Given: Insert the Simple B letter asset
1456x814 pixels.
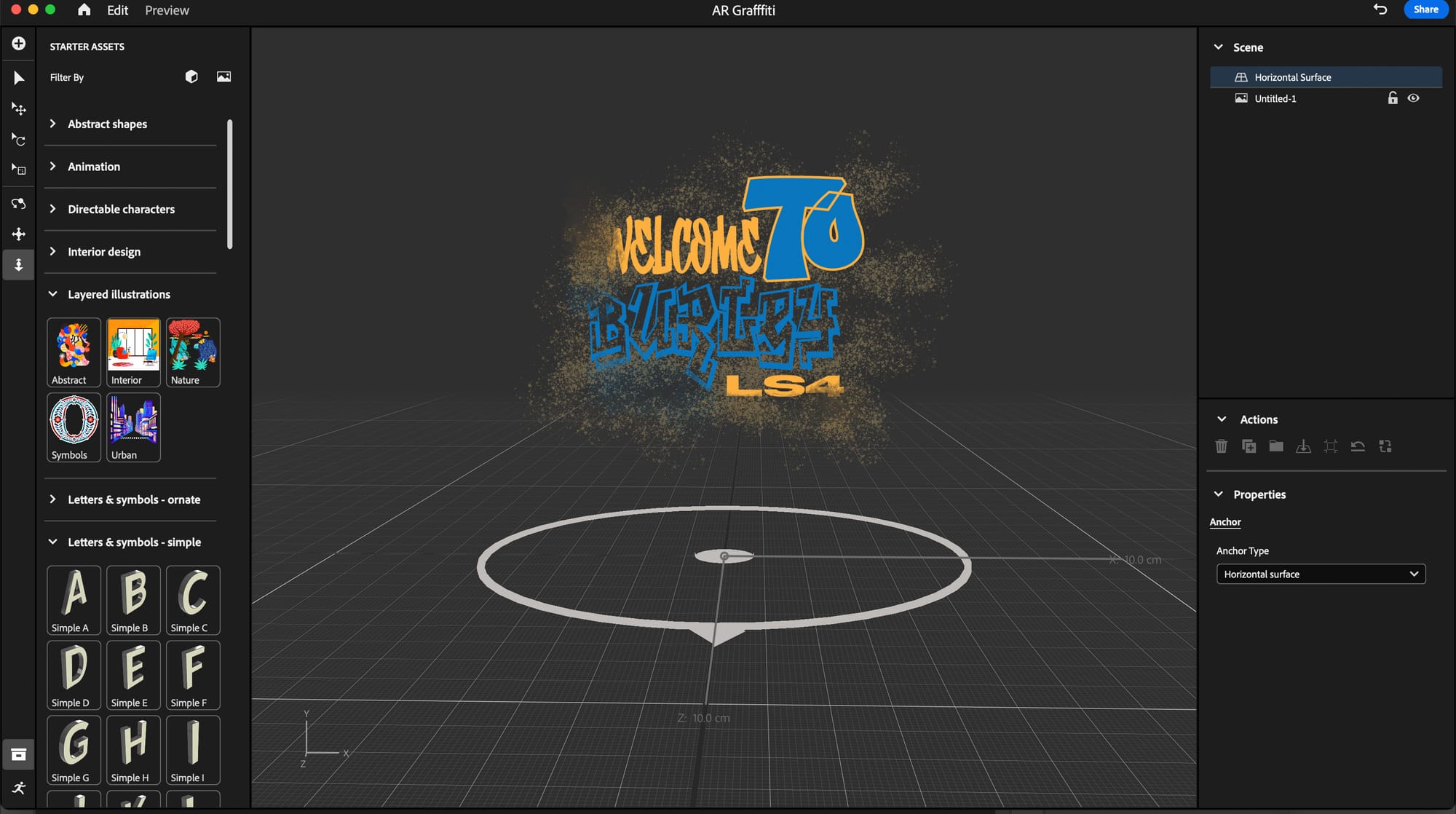Looking at the screenshot, I should click(133, 600).
